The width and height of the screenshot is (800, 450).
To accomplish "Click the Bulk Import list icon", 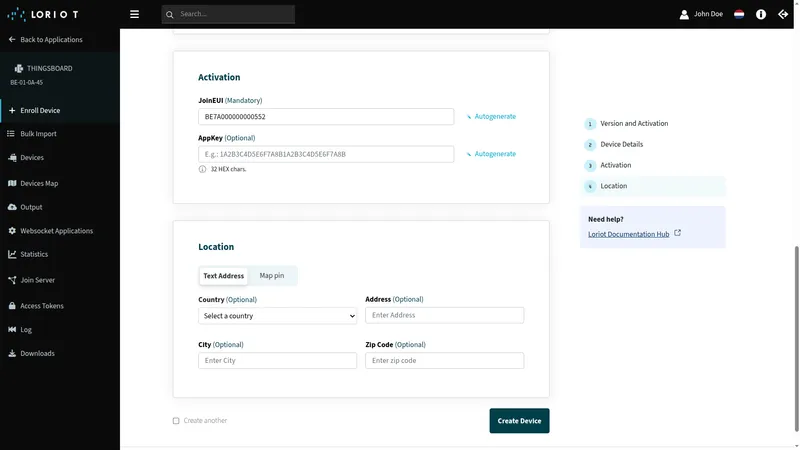I will [x=11, y=134].
